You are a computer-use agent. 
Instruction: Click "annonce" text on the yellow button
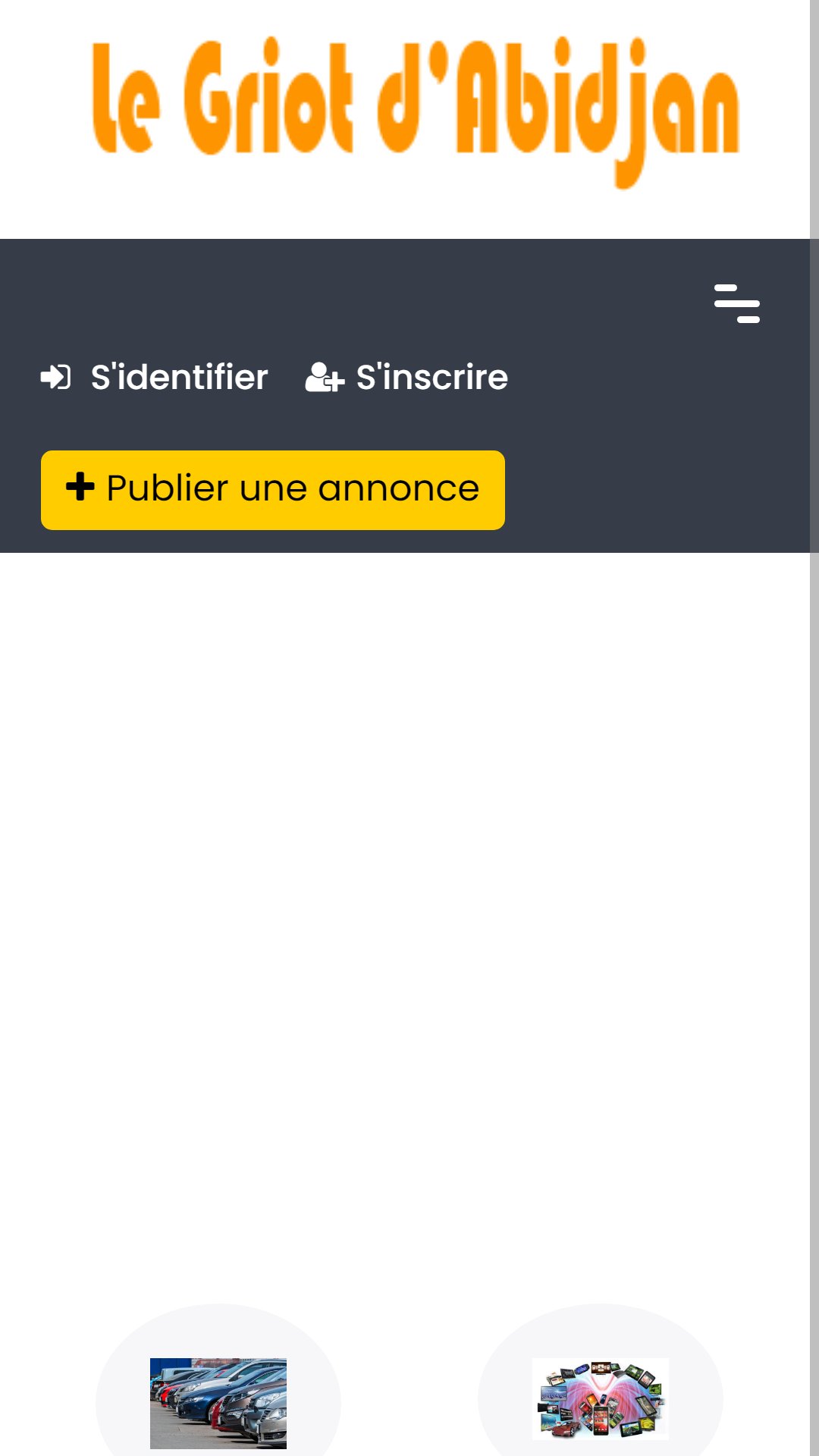click(x=399, y=489)
